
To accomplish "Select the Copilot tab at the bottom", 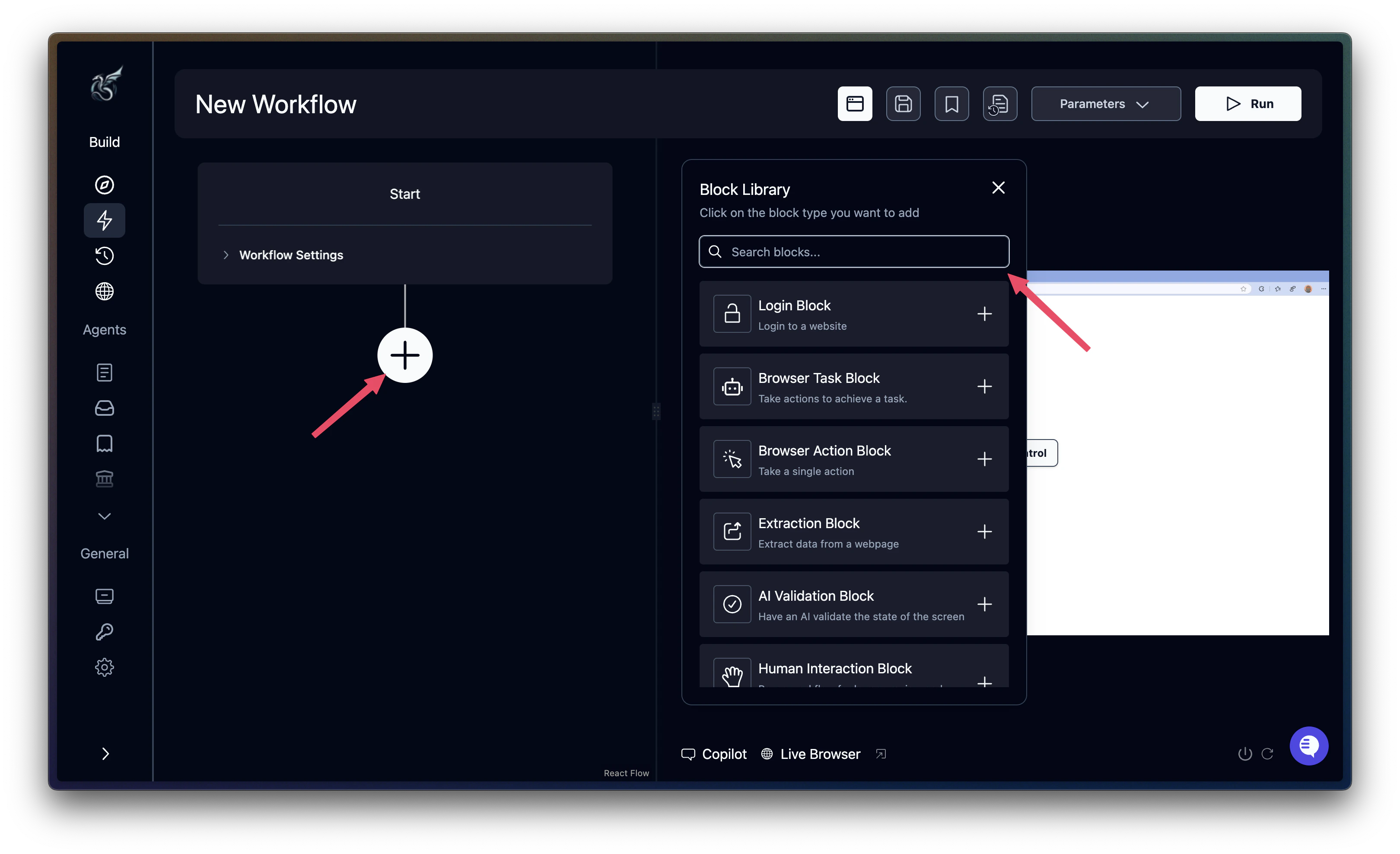I will point(714,753).
